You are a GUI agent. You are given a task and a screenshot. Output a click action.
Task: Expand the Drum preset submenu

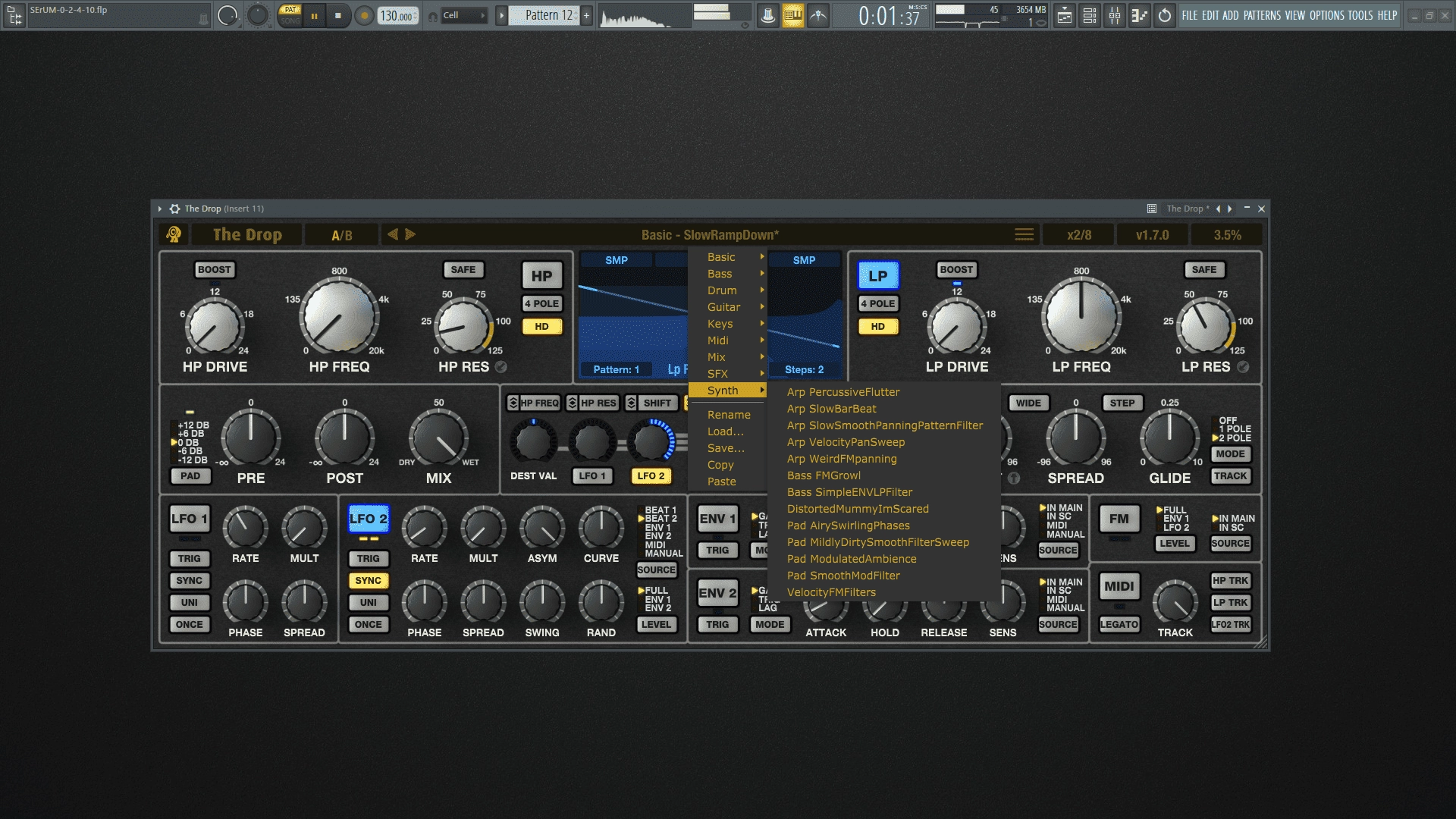(727, 290)
